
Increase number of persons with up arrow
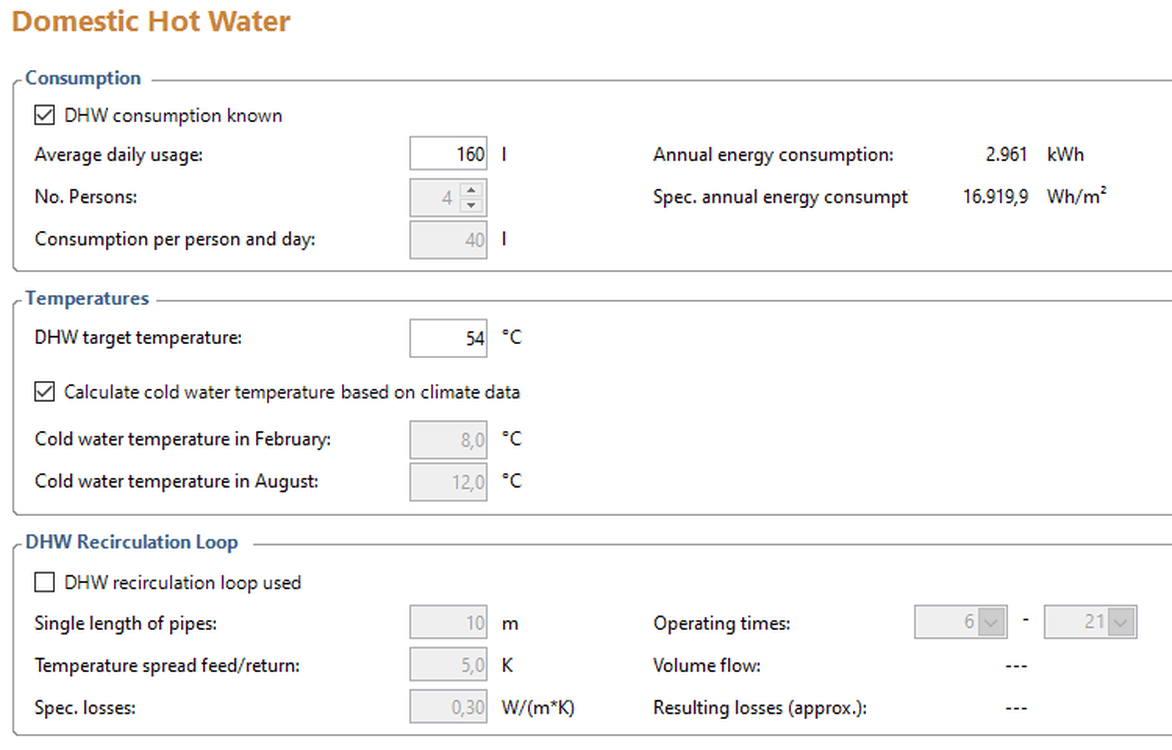tap(473, 190)
